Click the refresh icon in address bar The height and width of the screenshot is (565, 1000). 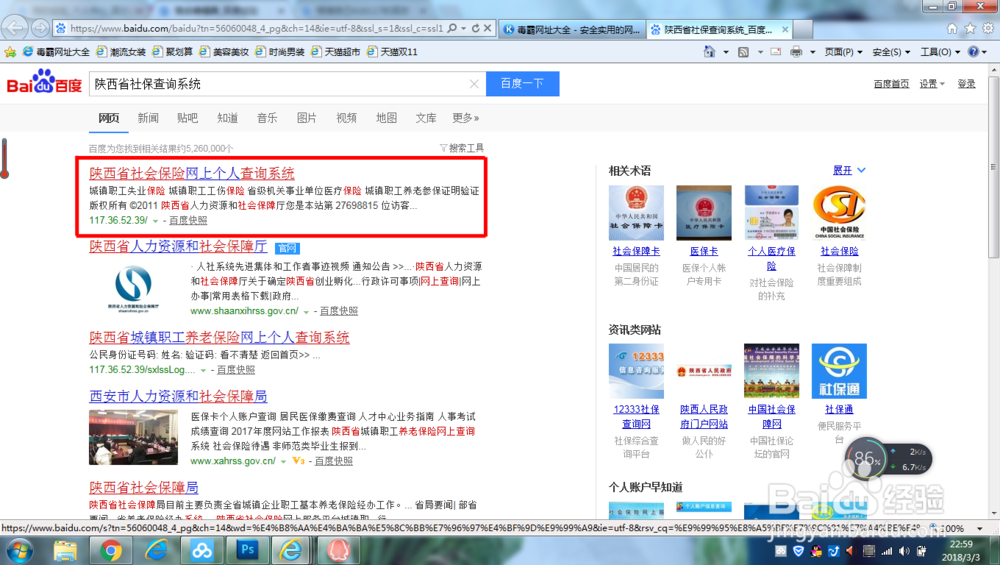coord(475,29)
